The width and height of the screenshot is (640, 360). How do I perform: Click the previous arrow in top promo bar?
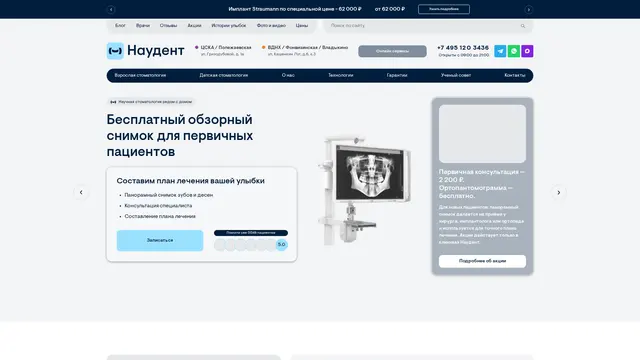tap(111, 9)
